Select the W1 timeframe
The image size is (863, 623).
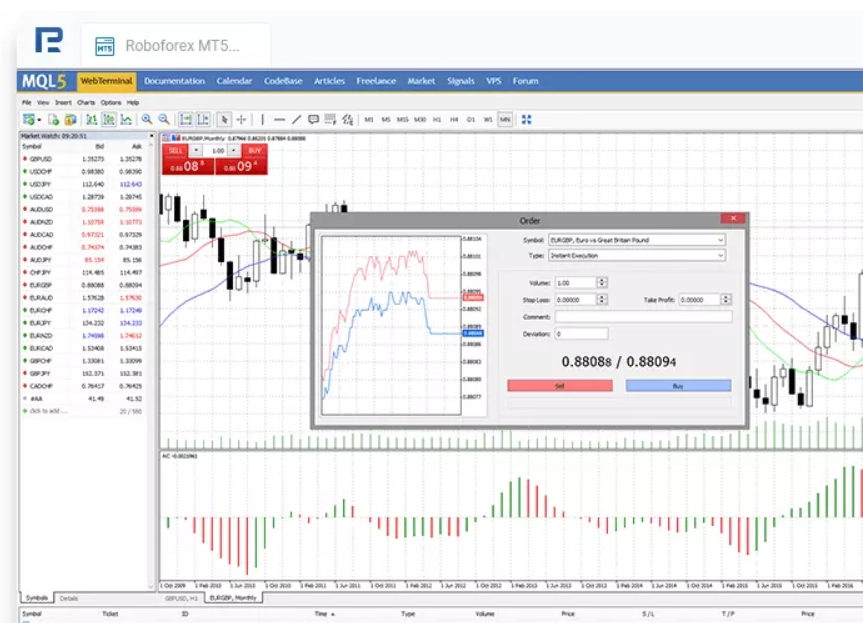[x=488, y=119]
